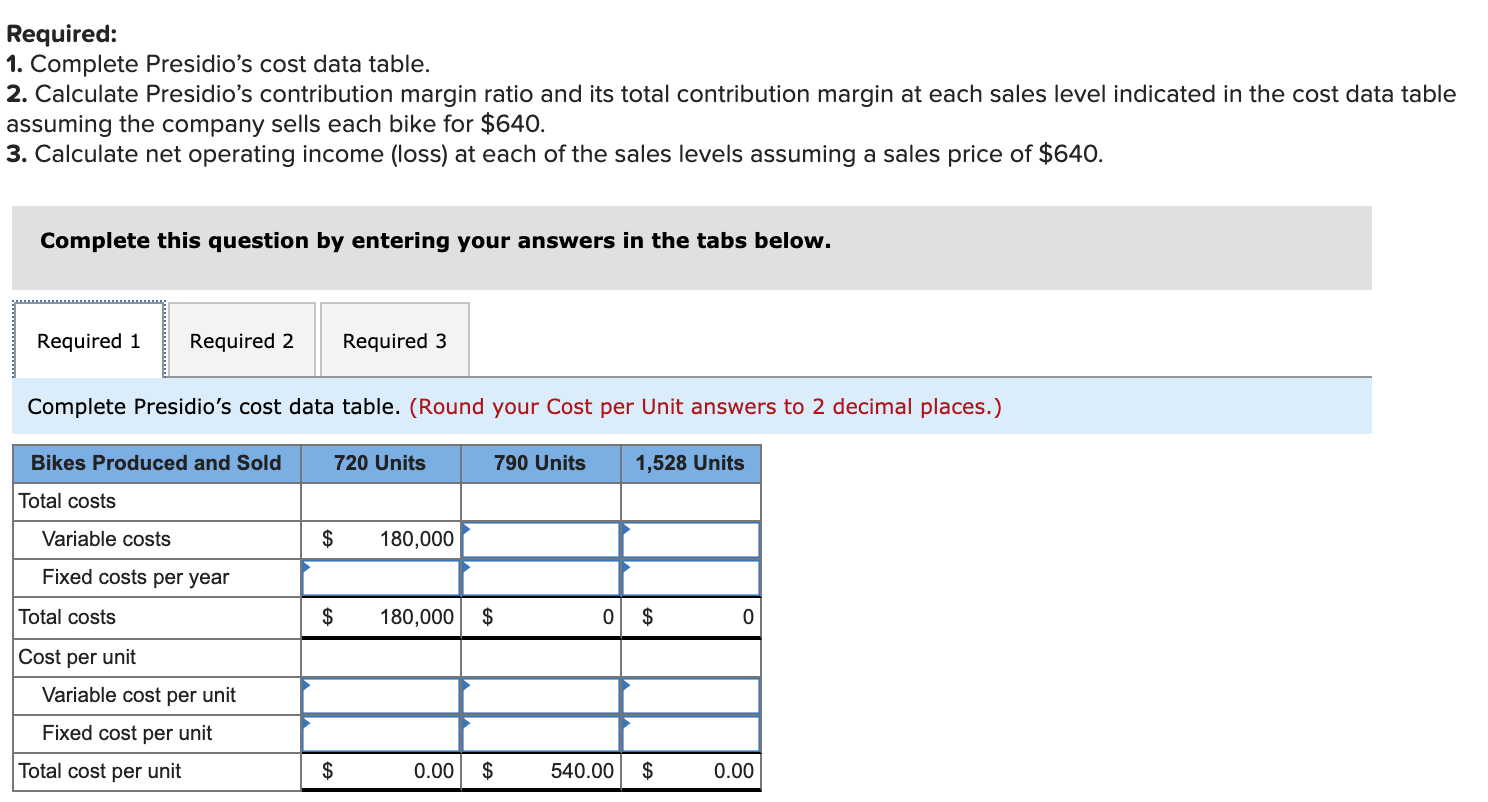This screenshot has height=802, width=1488.
Task: Fill in variable cost per unit for 1,528 Units
Action: click(690, 695)
